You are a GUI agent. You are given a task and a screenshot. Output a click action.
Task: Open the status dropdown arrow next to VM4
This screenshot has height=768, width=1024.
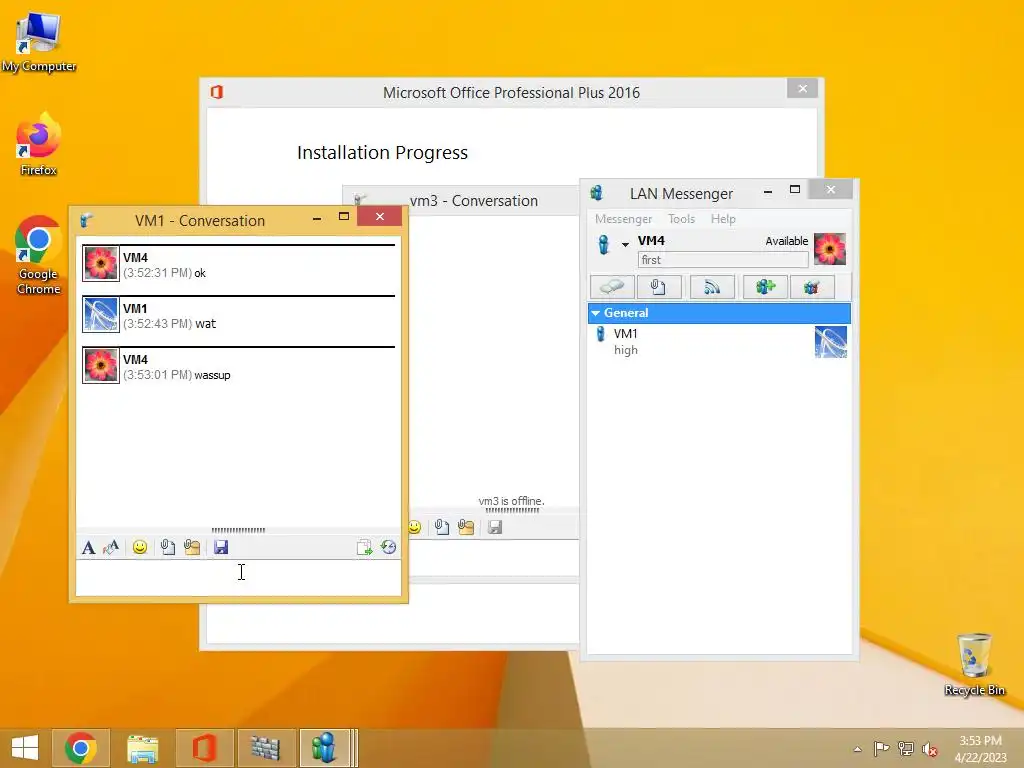coord(625,245)
